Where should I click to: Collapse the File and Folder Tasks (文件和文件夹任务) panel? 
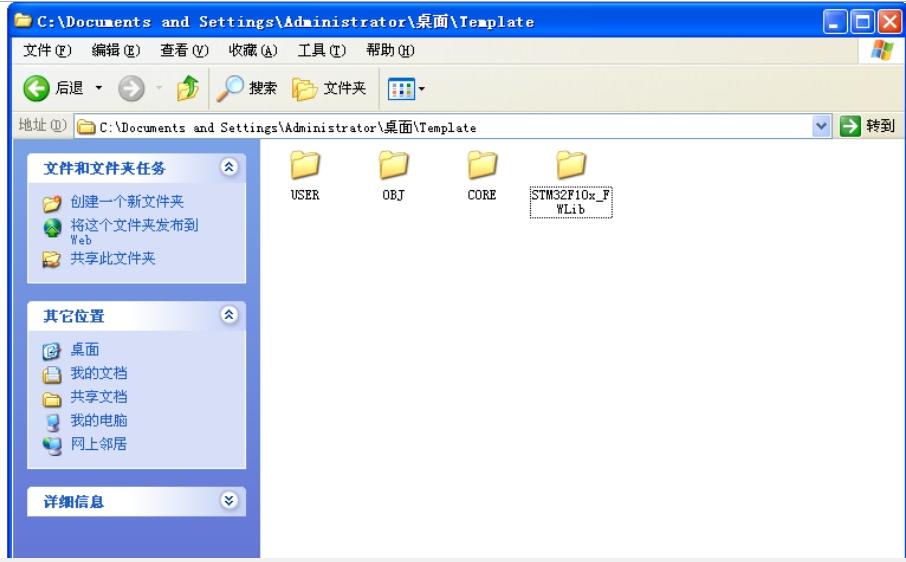[228, 167]
